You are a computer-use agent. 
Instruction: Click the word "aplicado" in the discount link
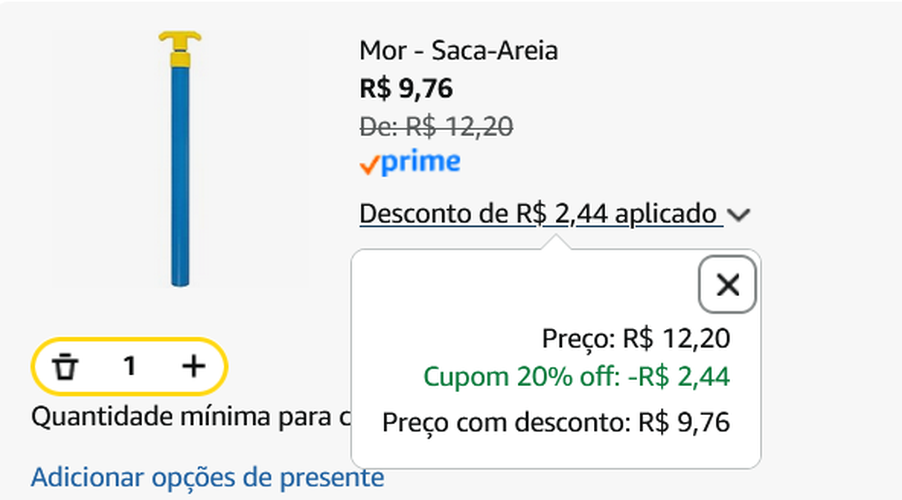(665, 214)
